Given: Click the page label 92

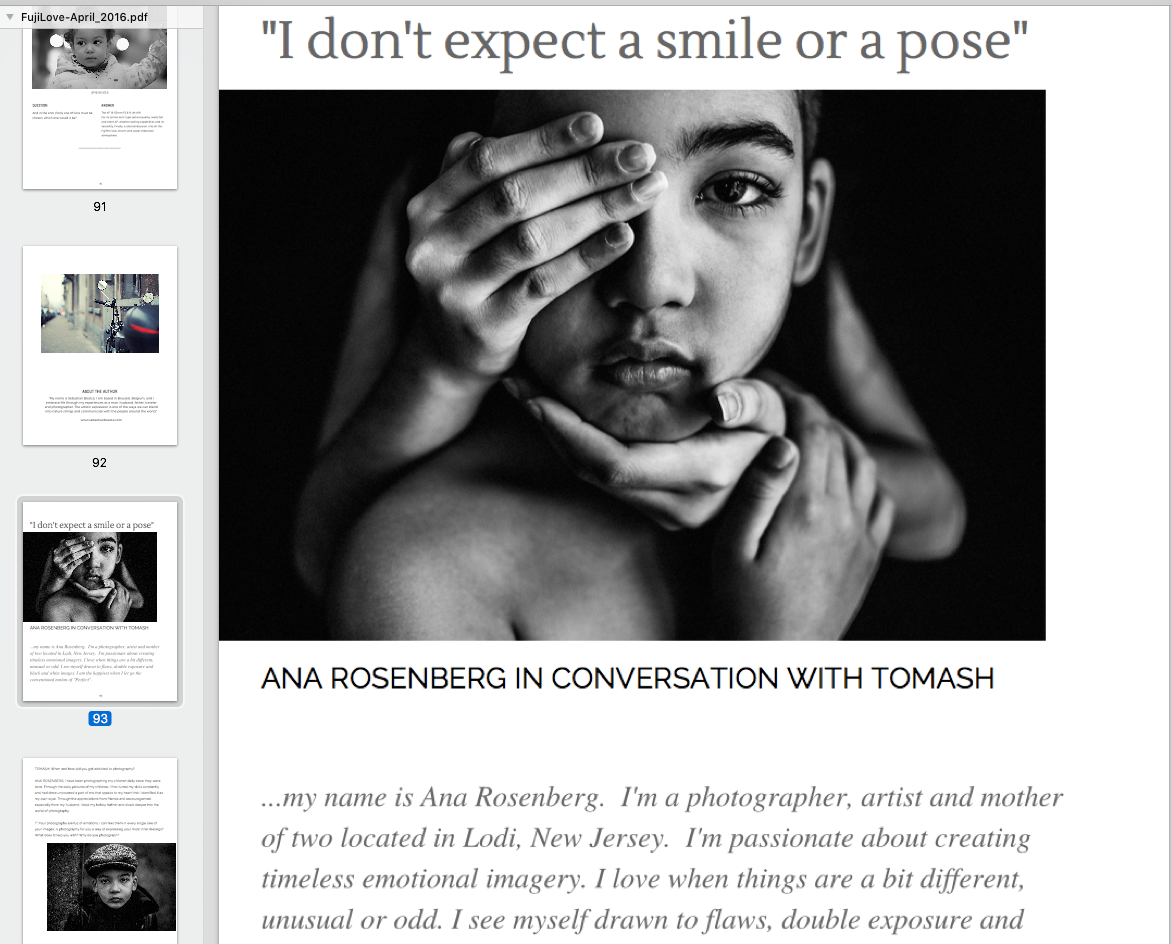Looking at the screenshot, I should [x=99, y=463].
